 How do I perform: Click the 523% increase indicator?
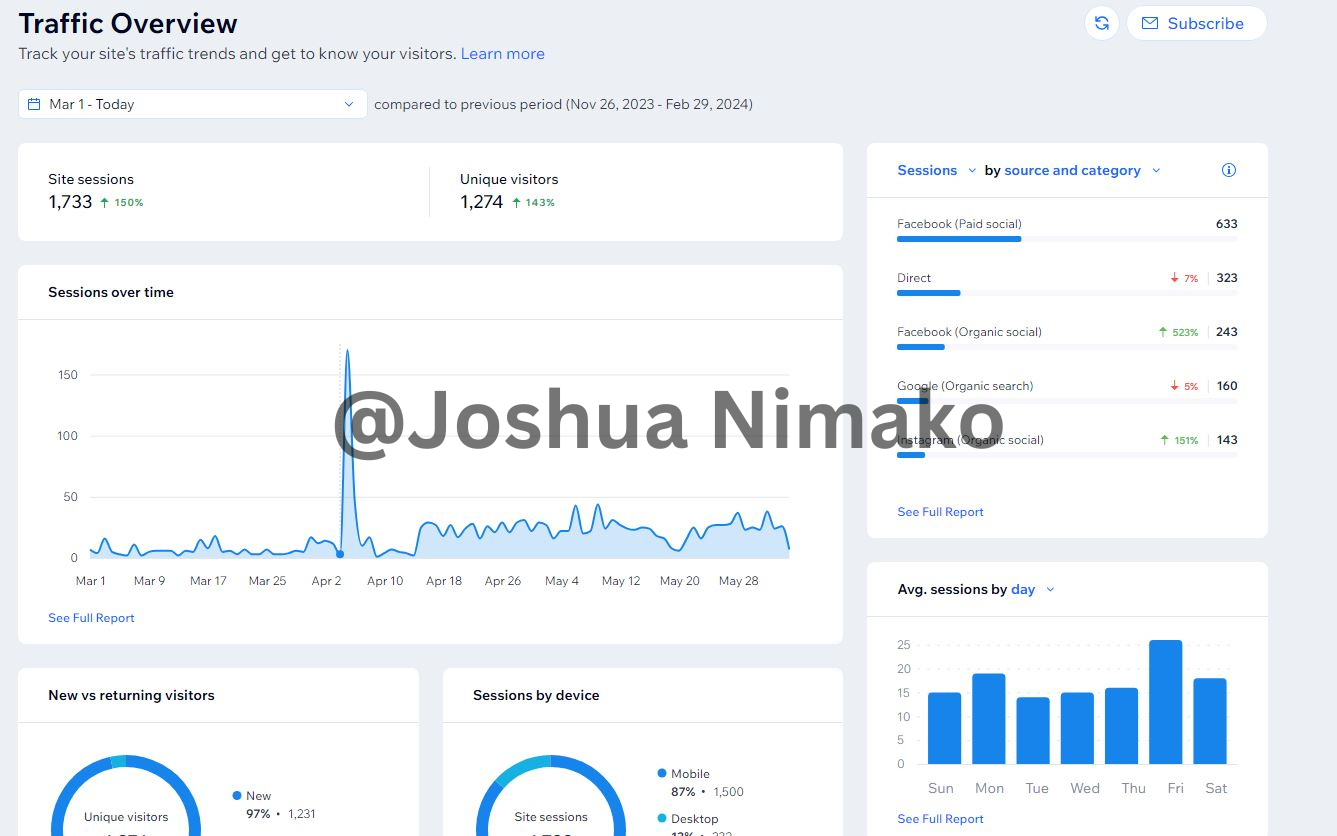(x=1178, y=332)
